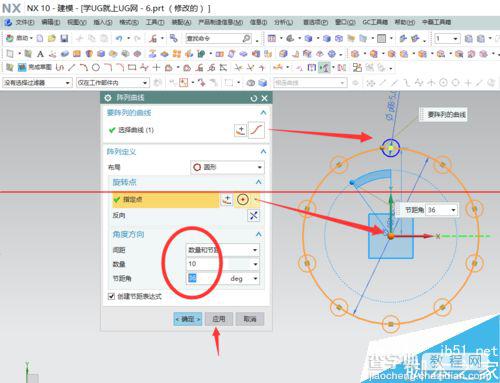Select the Fillet sketch tool
The height and width of the screenshot is (383, 500).
108,68
